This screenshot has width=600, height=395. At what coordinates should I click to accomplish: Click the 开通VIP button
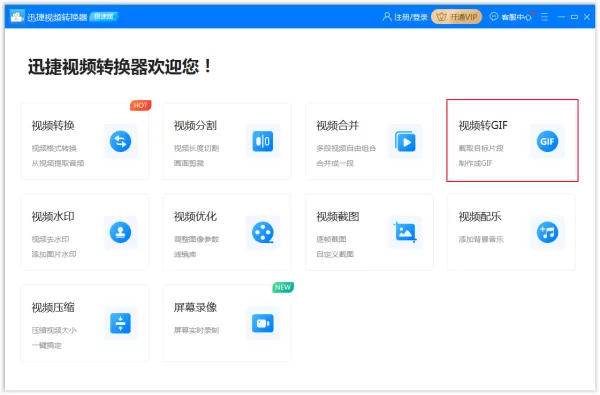457,17
